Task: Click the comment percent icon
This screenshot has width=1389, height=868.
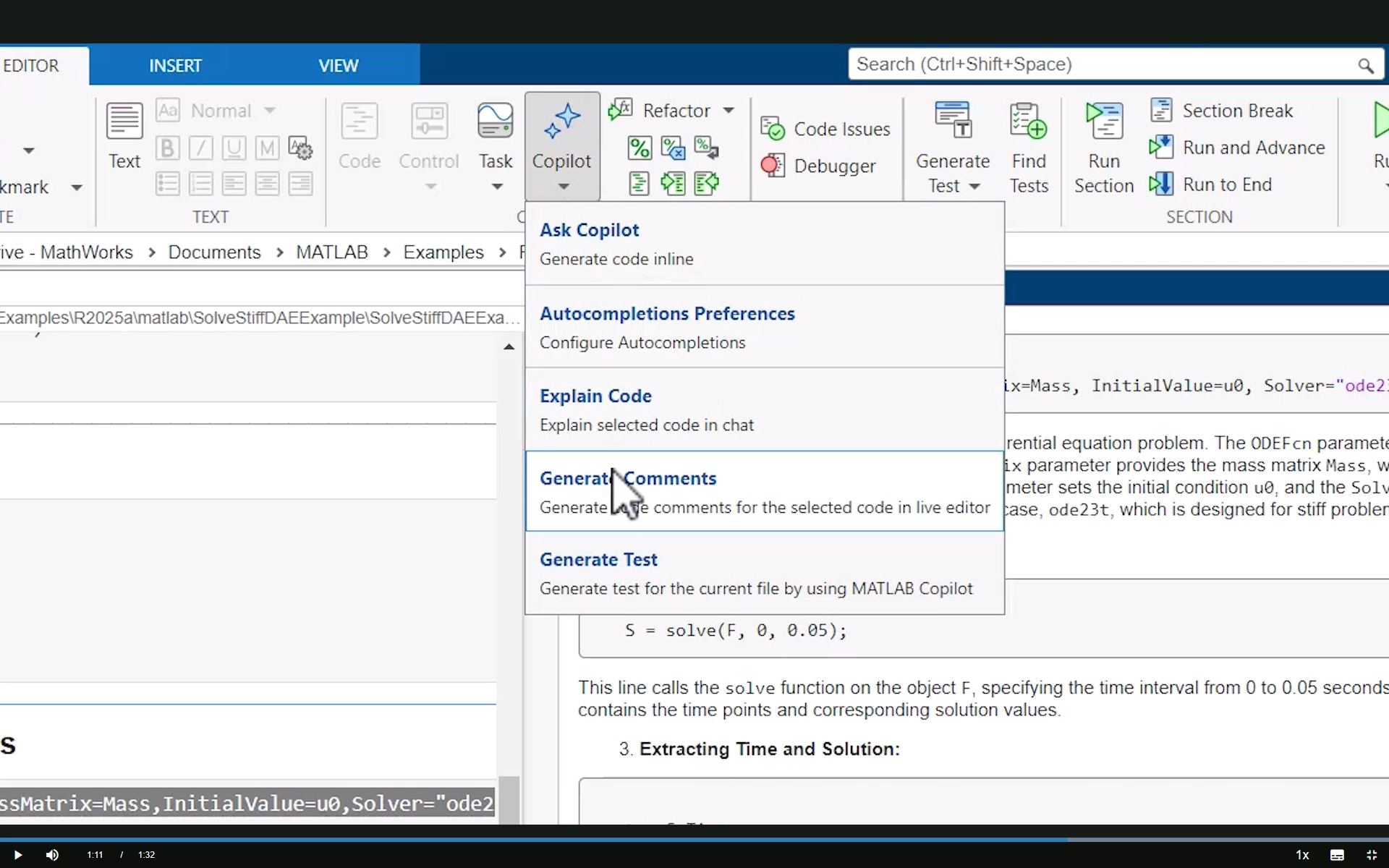Action: [639, 148]
